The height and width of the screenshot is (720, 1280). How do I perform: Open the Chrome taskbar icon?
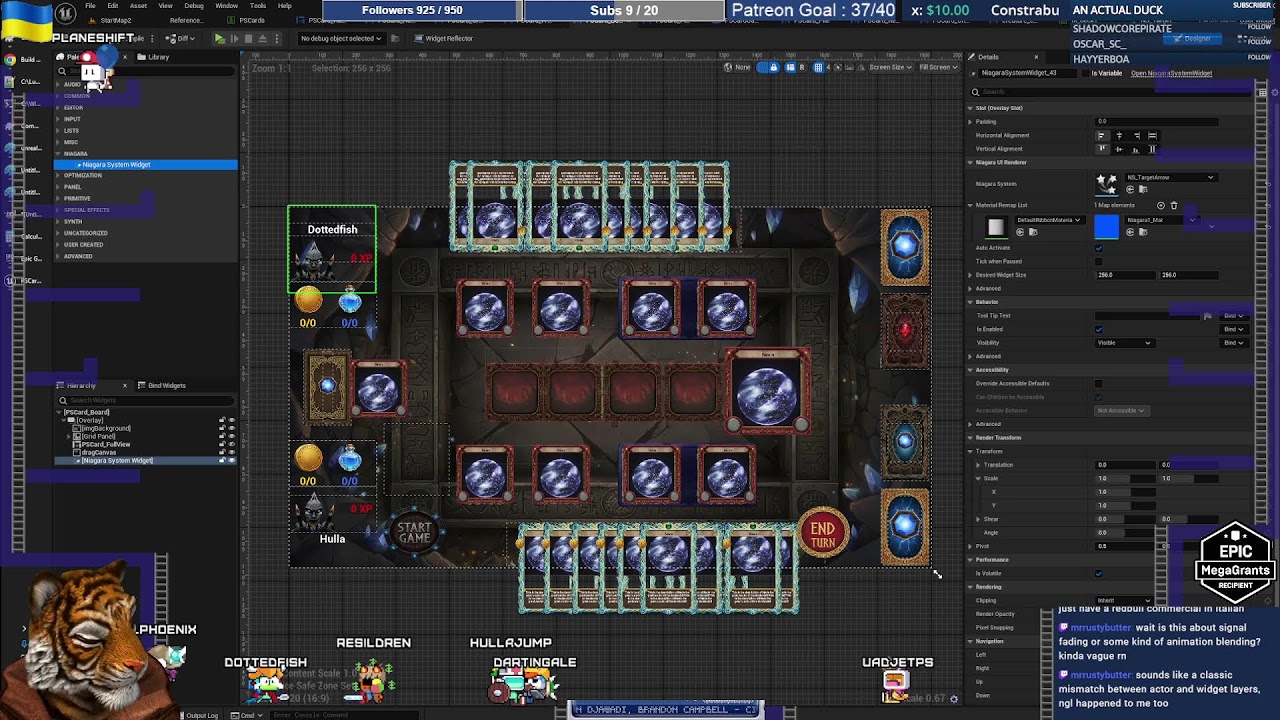(9, 59)
